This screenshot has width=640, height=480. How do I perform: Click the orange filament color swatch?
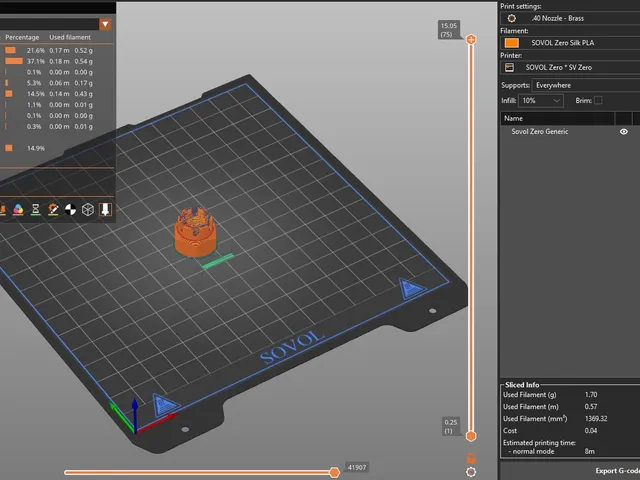(512, 43)
